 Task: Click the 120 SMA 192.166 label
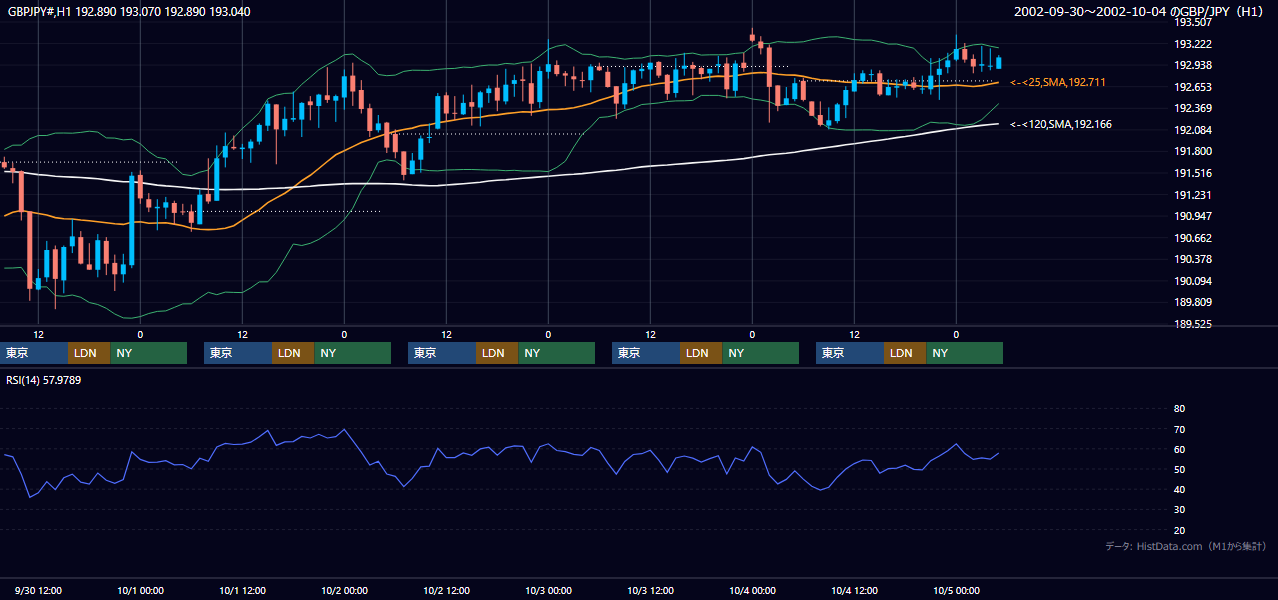coord(1061,124)
